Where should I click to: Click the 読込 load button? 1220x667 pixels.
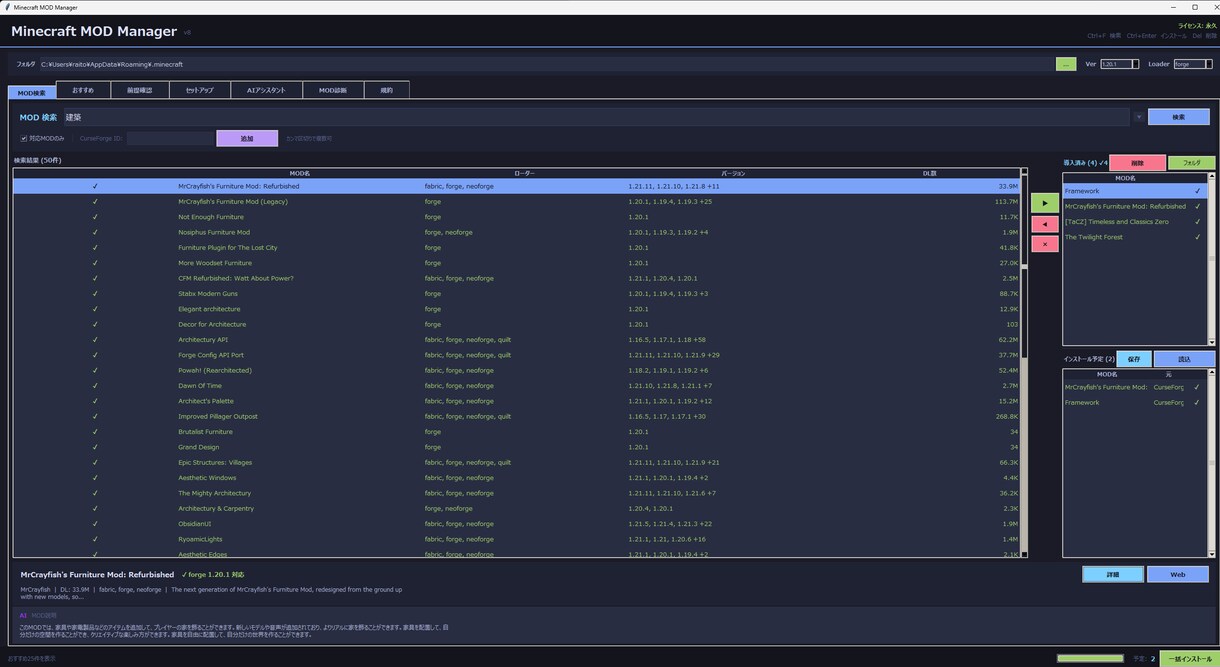coord(1185,358)
